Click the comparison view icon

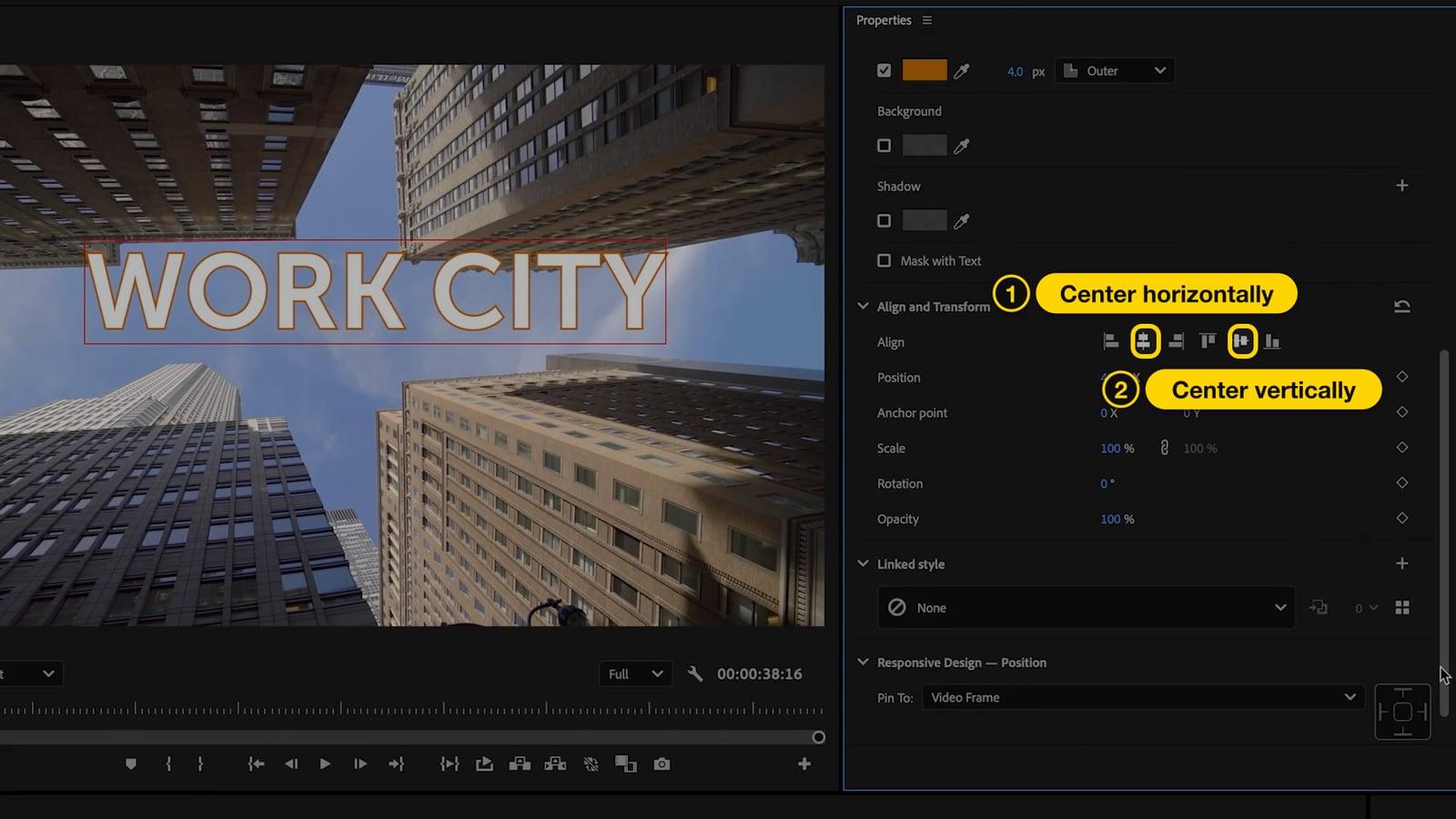coord(626,764)
